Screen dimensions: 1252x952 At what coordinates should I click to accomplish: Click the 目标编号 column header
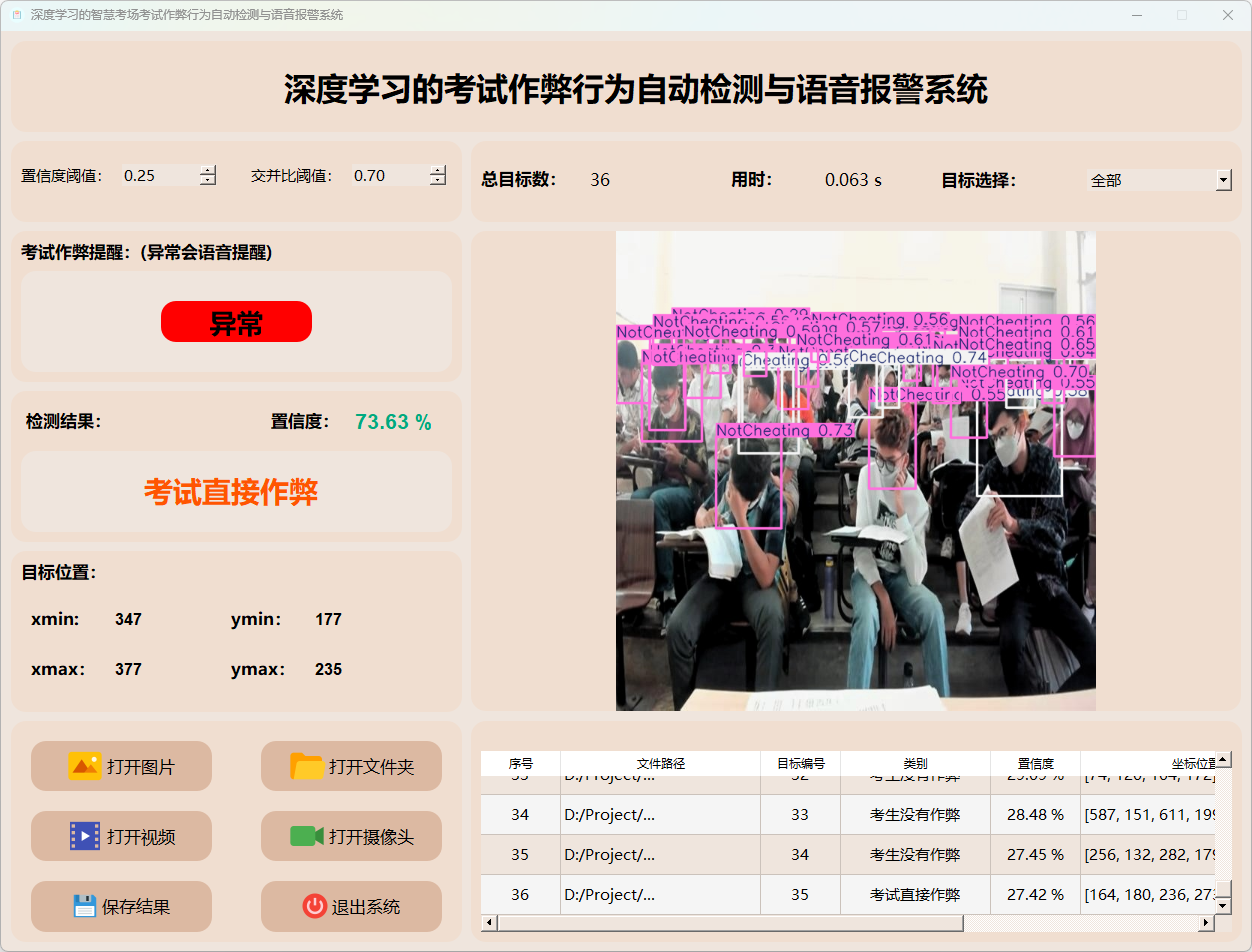801,763
